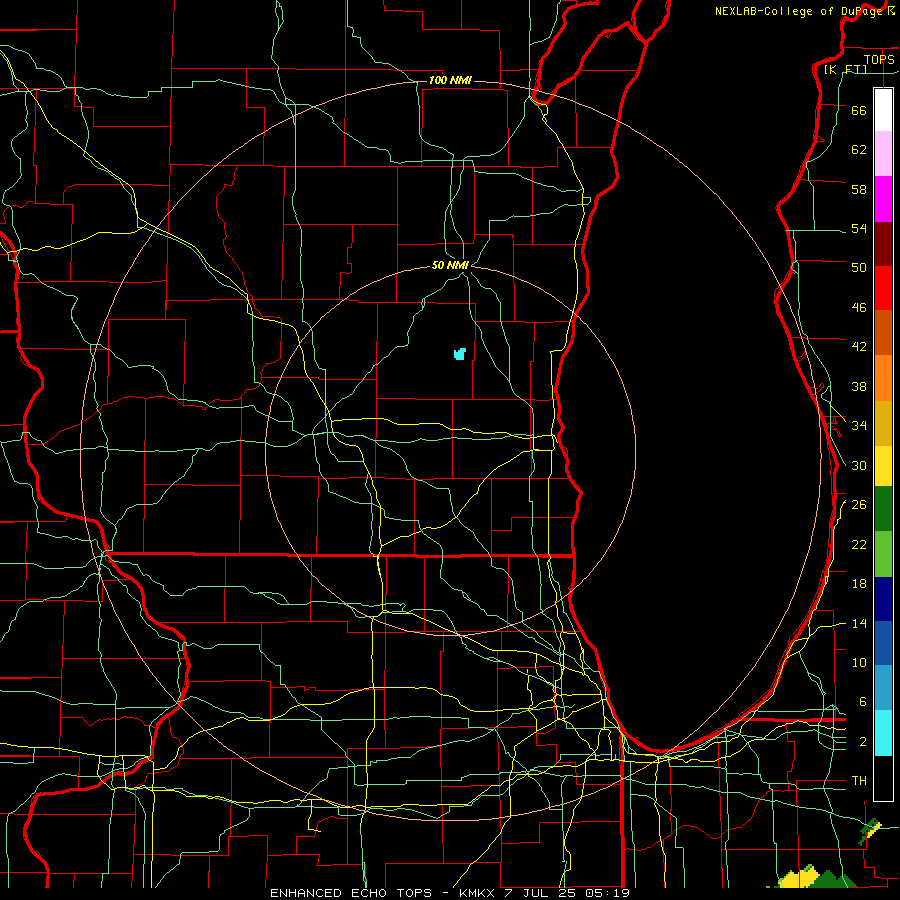Click the "100 NMI" range ring label

pyautogui.click(x=450, y=80)
